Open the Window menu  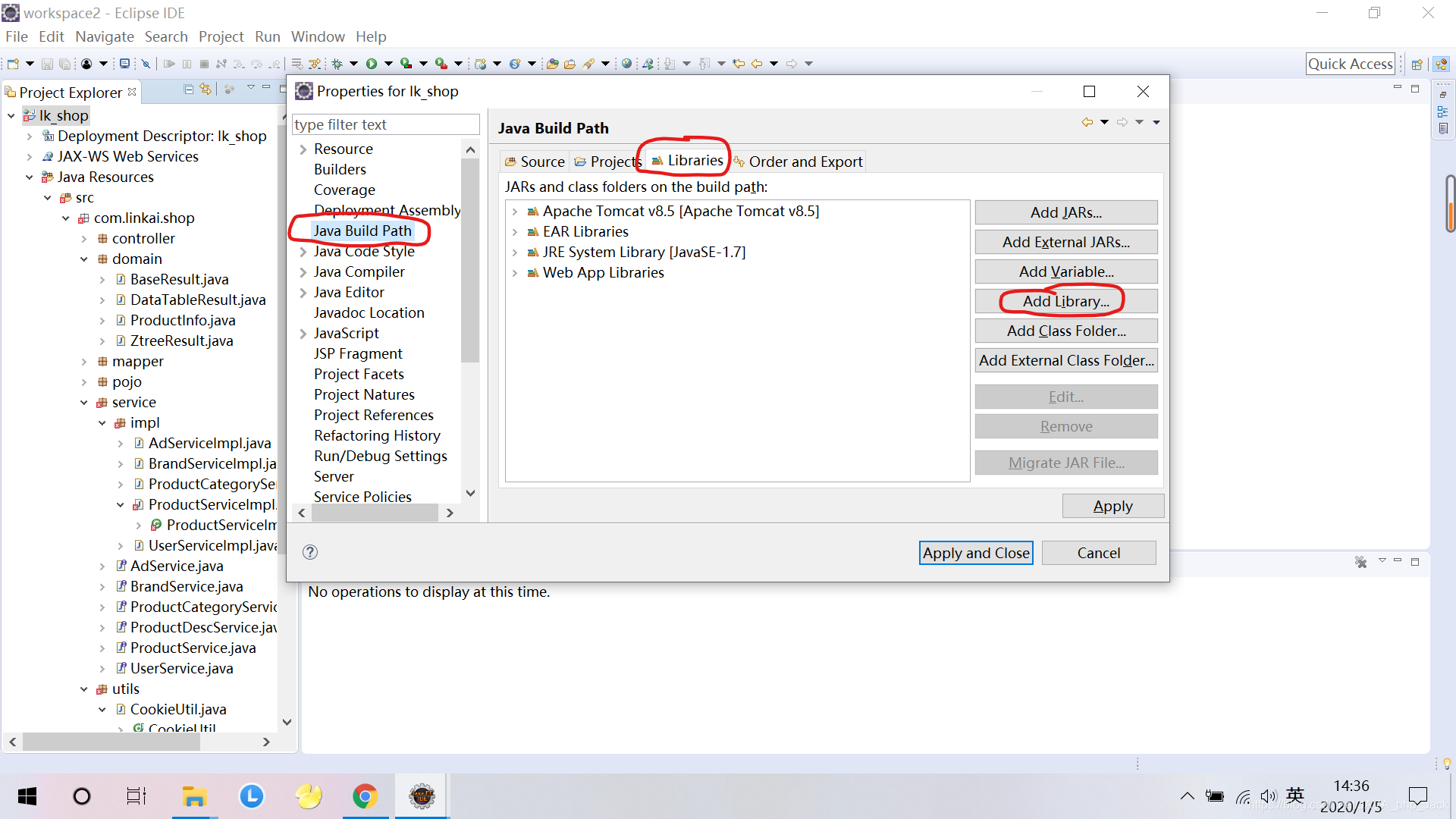point(317,36)
